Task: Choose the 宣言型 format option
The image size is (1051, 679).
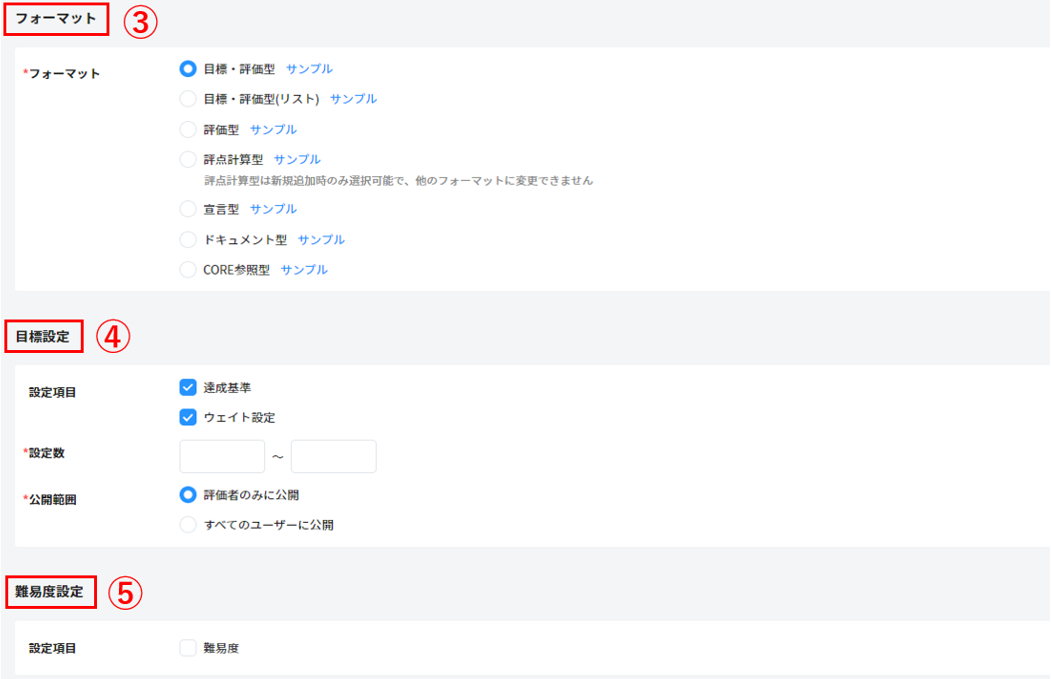Action: click(188, 209)
